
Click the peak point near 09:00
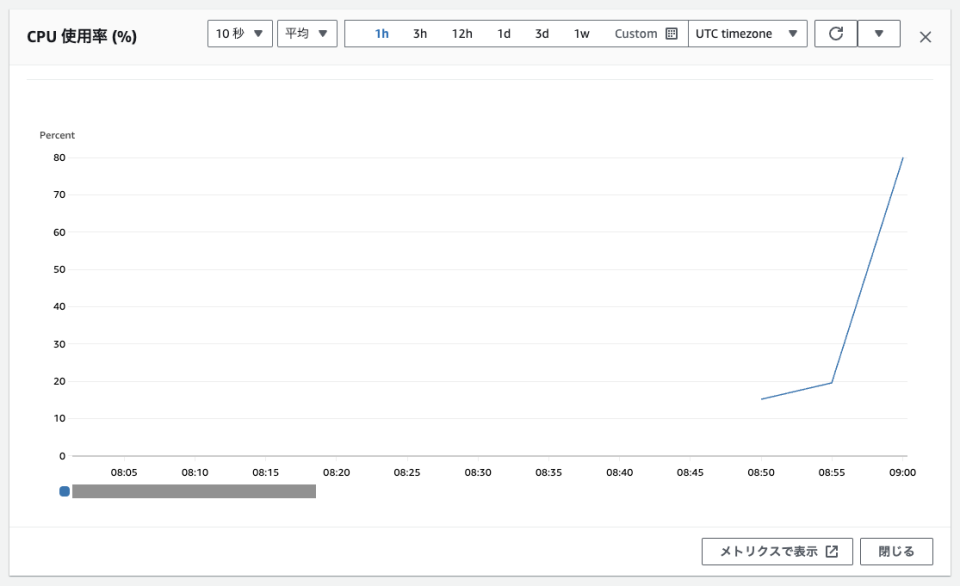[903, 158]
